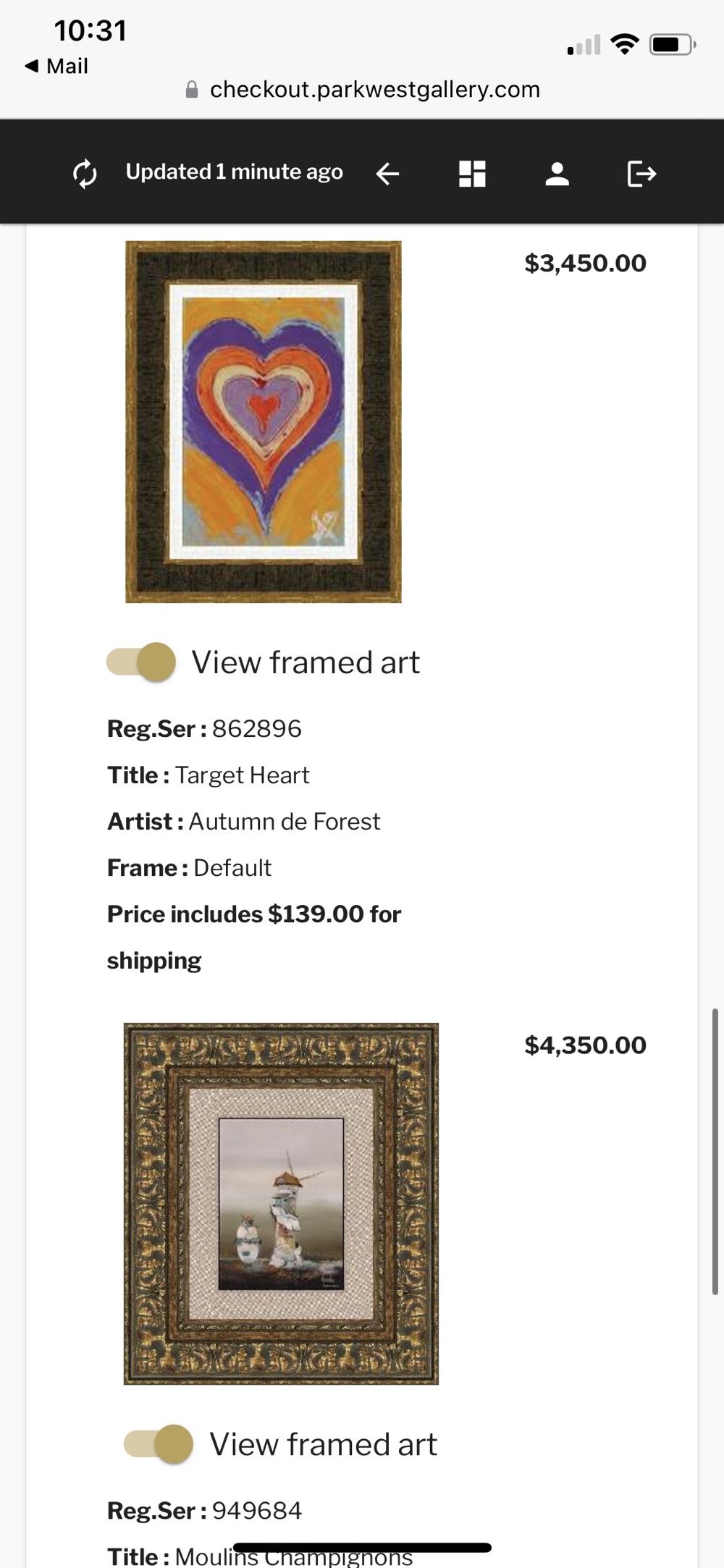Tap the Updated 1 minute ago label

tap(234, 172)
